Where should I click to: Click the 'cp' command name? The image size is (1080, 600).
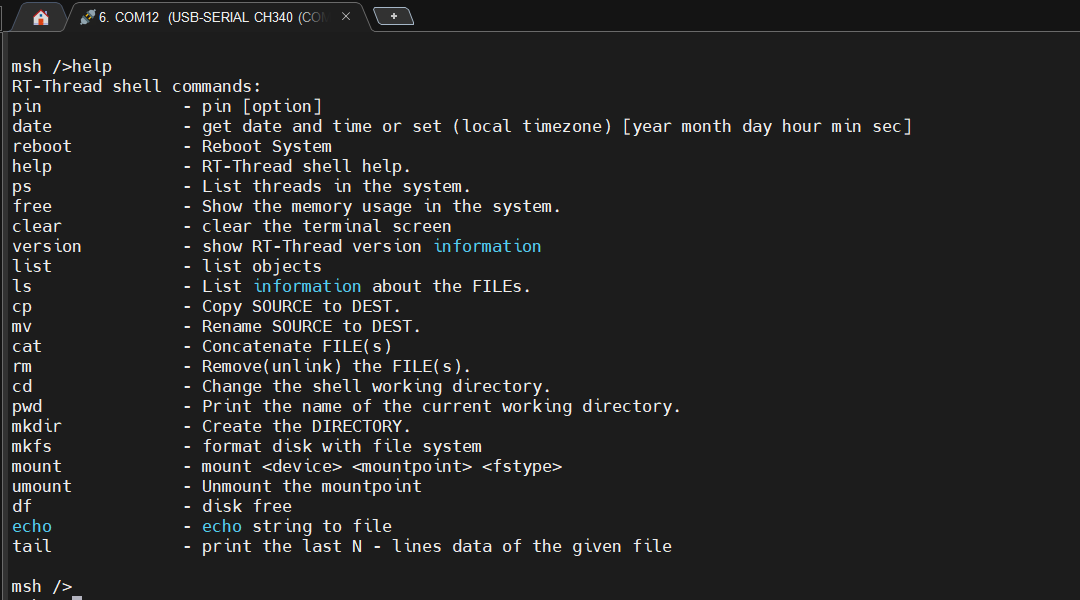[x=21, y=307]
